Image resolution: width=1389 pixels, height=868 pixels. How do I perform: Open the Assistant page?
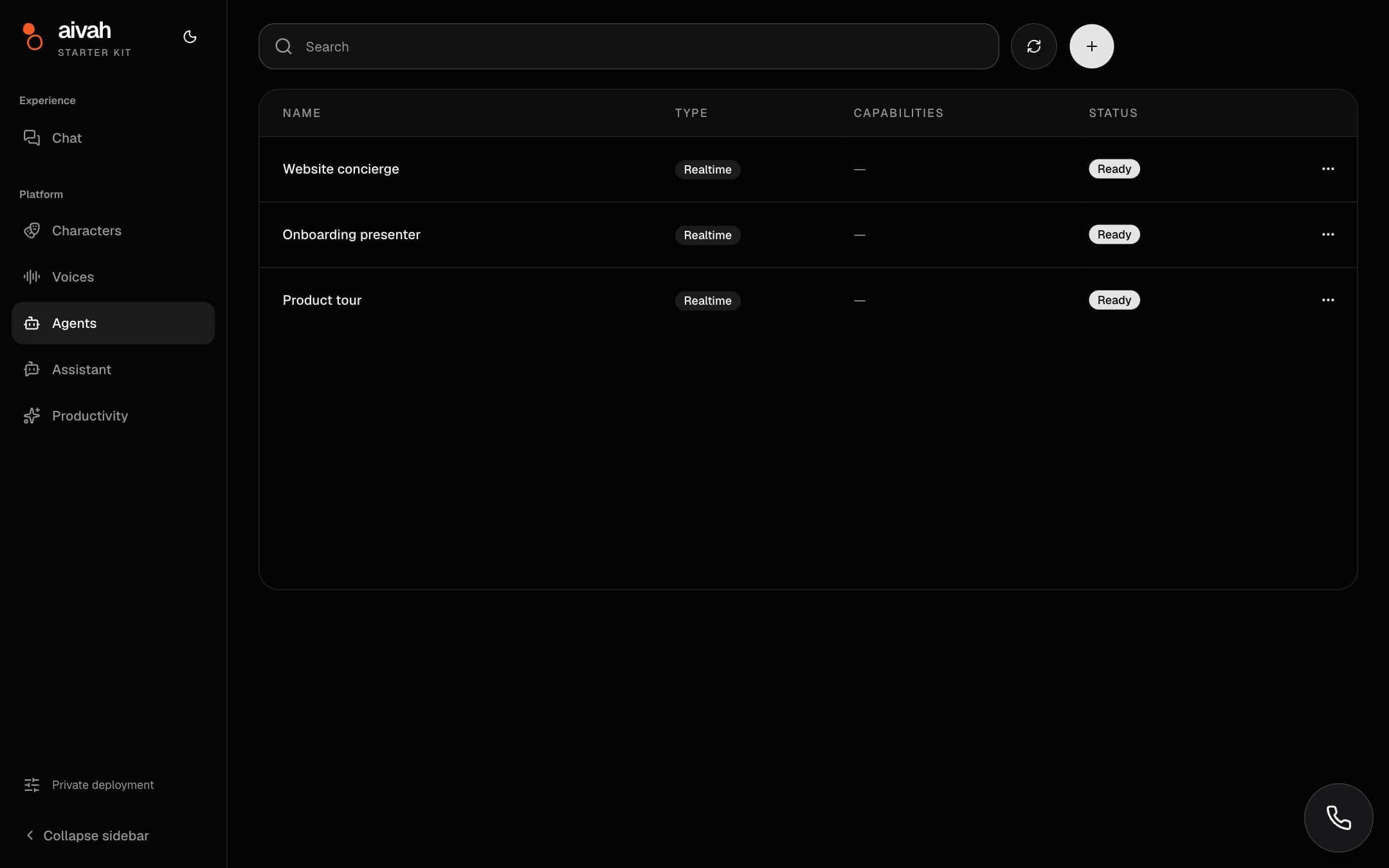coord(113,369)
